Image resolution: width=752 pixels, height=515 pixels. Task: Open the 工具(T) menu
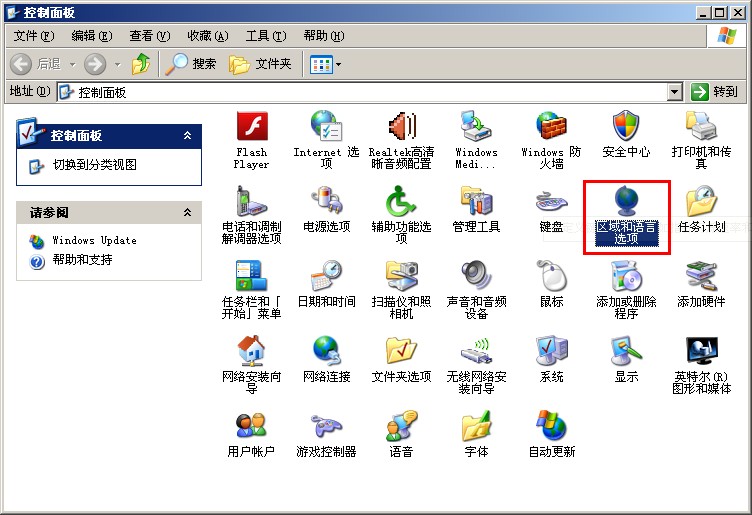[x=264, y=36]
